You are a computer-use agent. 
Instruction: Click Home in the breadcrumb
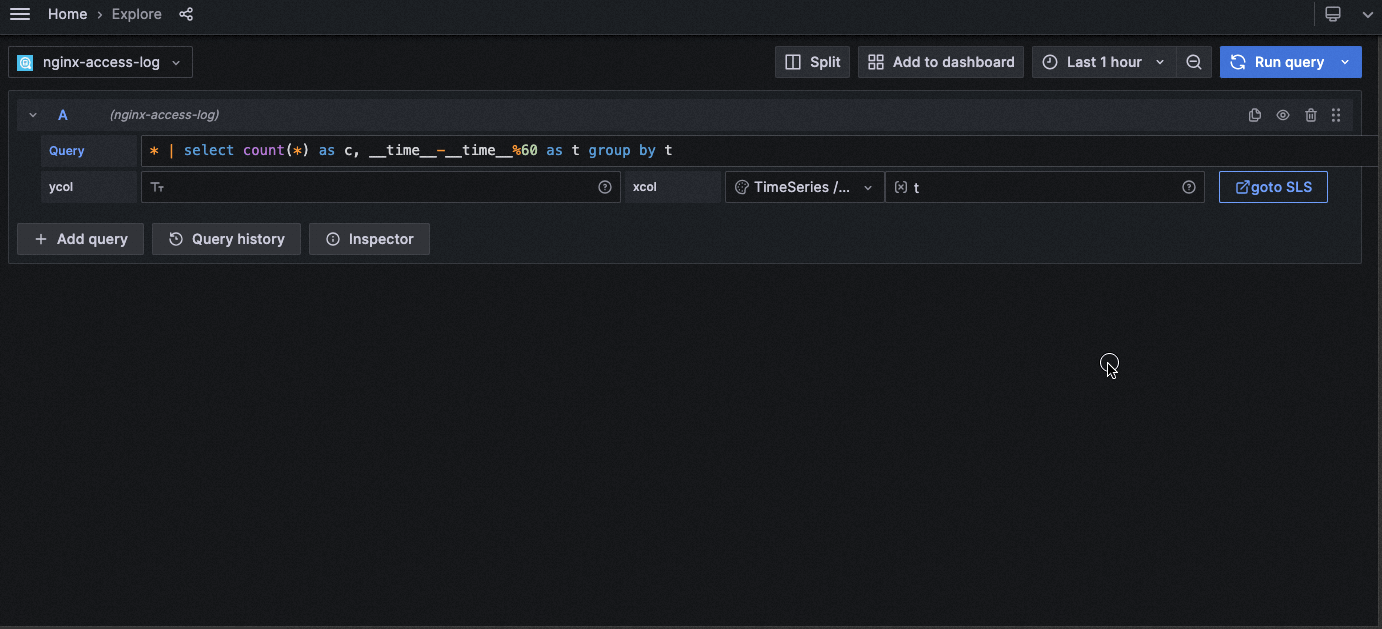click(x=67, y=14)
